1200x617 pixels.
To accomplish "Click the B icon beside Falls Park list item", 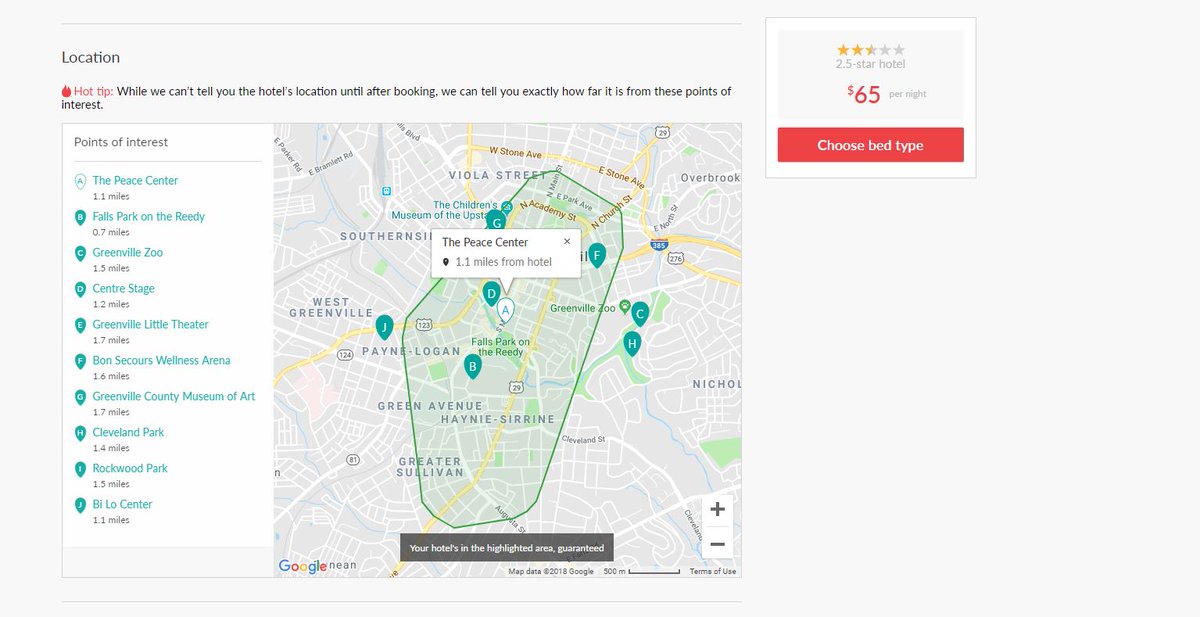I will tap(80, 217).
